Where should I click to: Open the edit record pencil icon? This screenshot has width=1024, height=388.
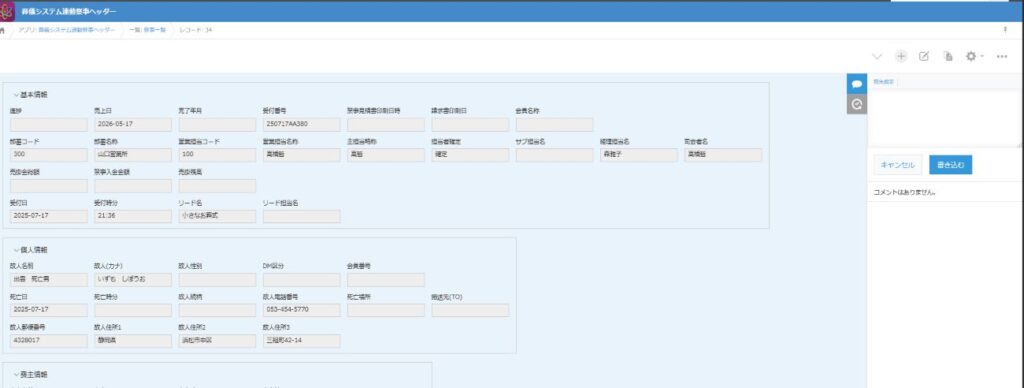(924, 57)
